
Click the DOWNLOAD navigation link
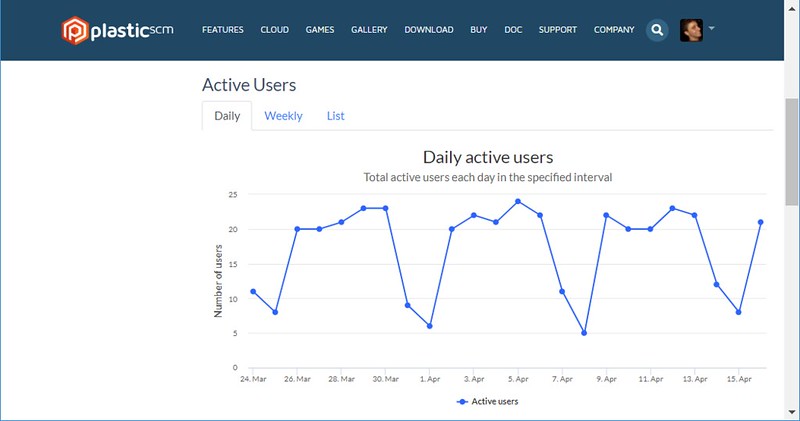pos(429,30)
